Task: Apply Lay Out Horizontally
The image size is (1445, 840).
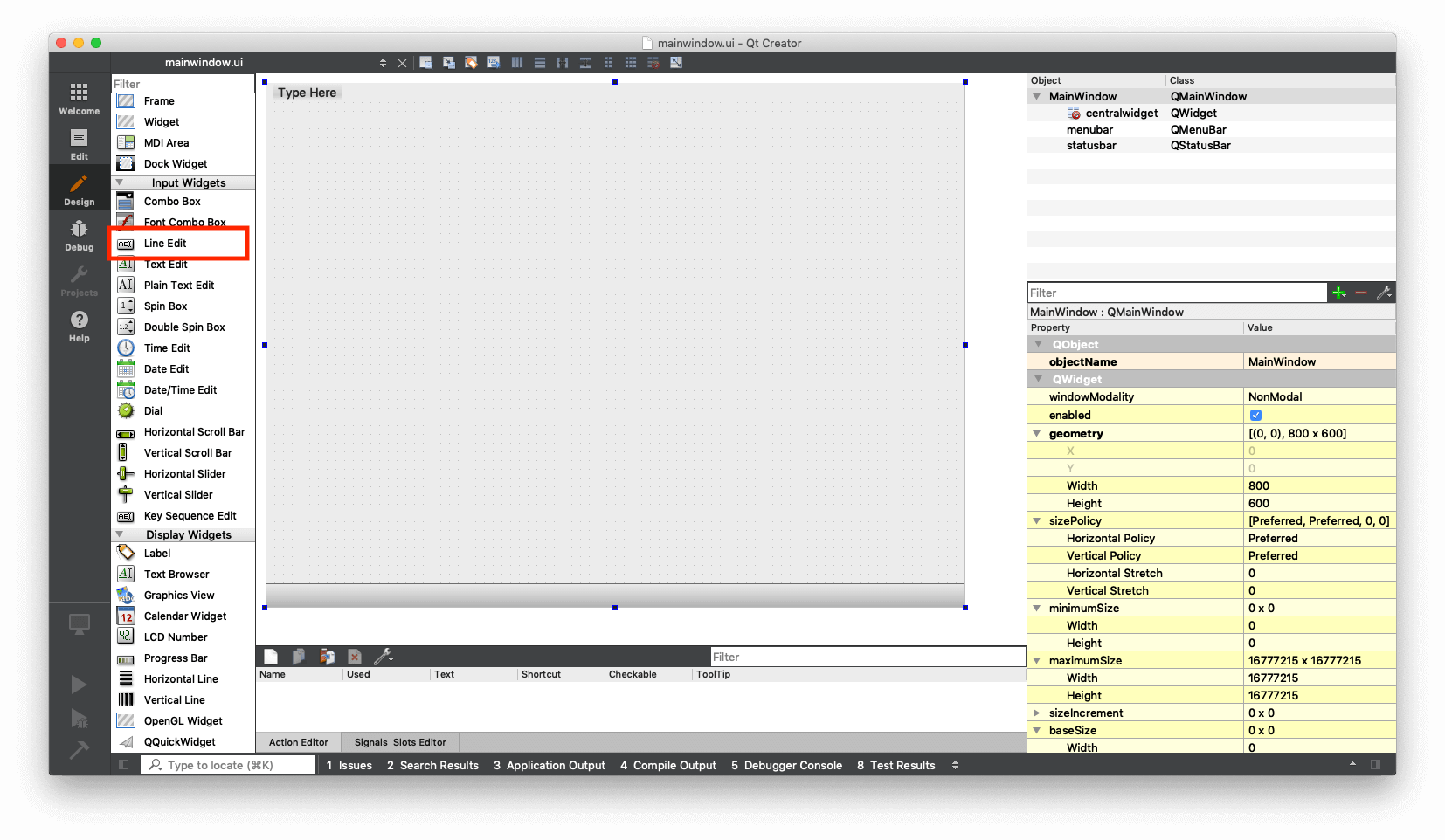Action: click(x=517, y=62)
